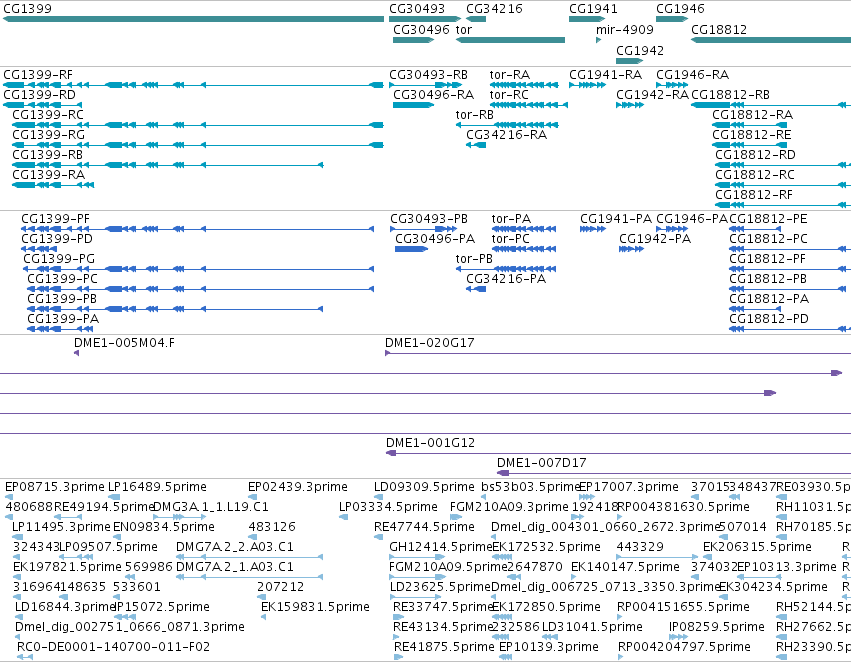Select the CG30493 gene feature
The width and height of the screenshot is (851, 662).
tap(425, 19)
